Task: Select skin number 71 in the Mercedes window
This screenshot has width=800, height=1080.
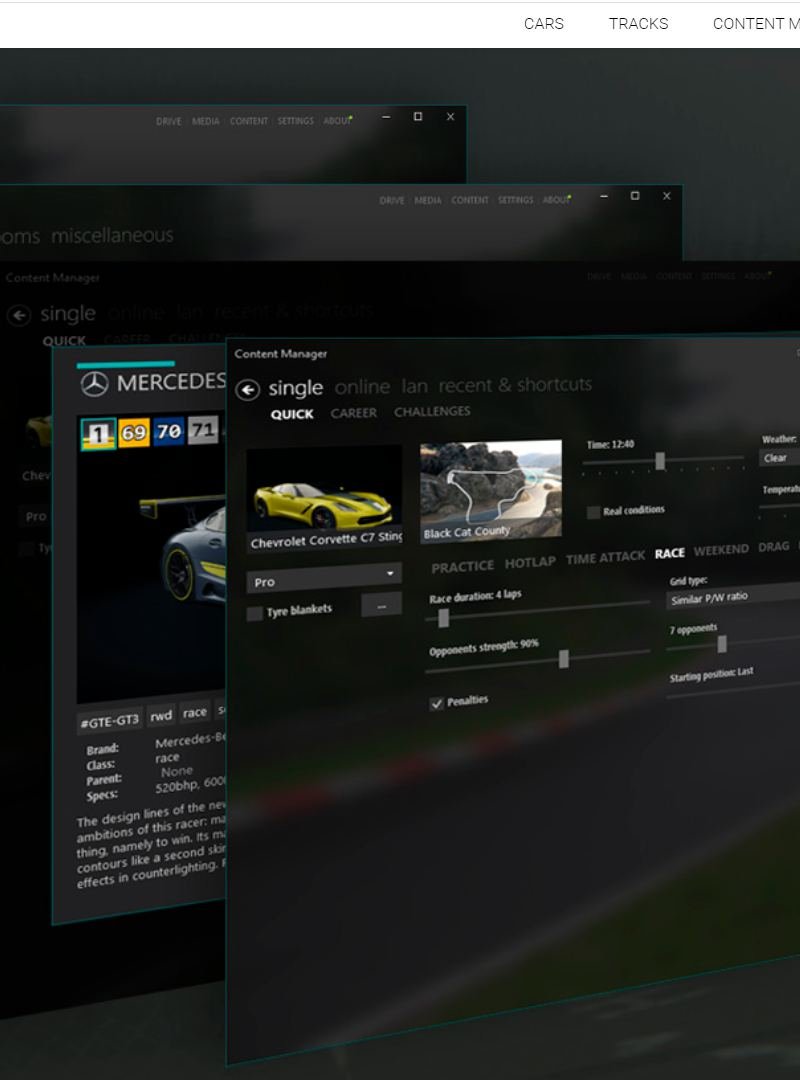Action: tap(203, 430)
